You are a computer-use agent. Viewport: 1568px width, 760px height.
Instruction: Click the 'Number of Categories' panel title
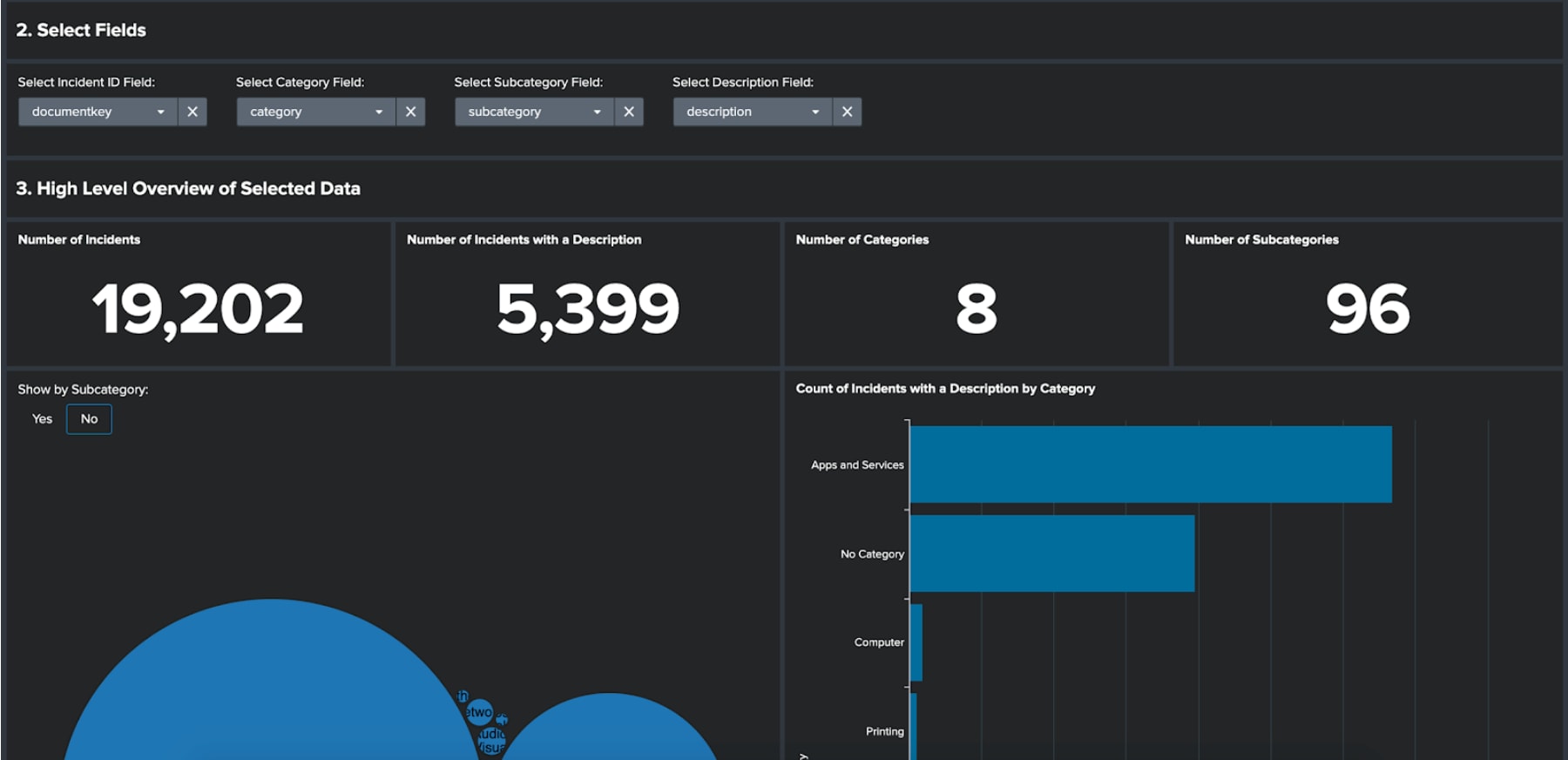(x=862, y=240)
